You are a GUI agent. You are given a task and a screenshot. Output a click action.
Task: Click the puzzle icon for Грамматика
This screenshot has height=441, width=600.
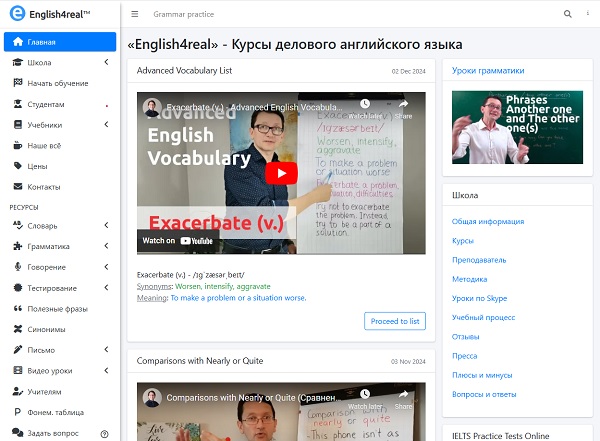[18, 246]
